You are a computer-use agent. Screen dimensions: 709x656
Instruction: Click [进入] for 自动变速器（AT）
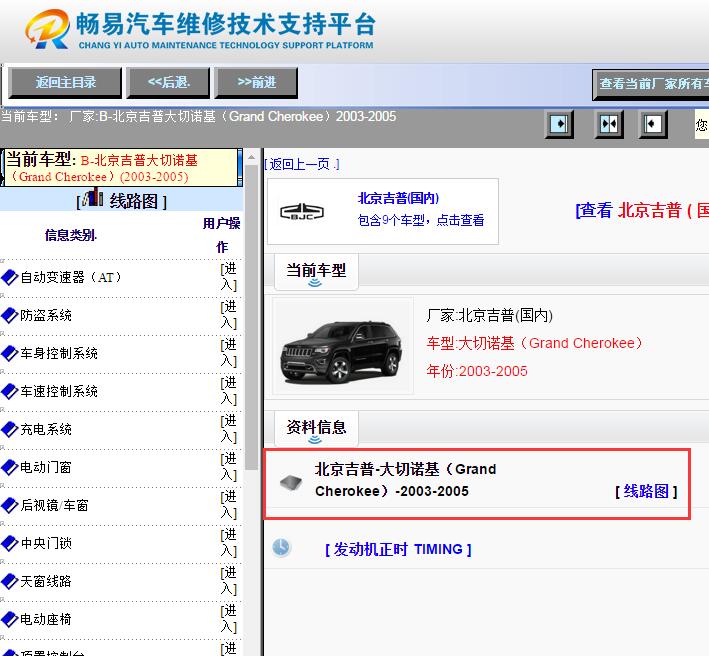pos(228,277)
